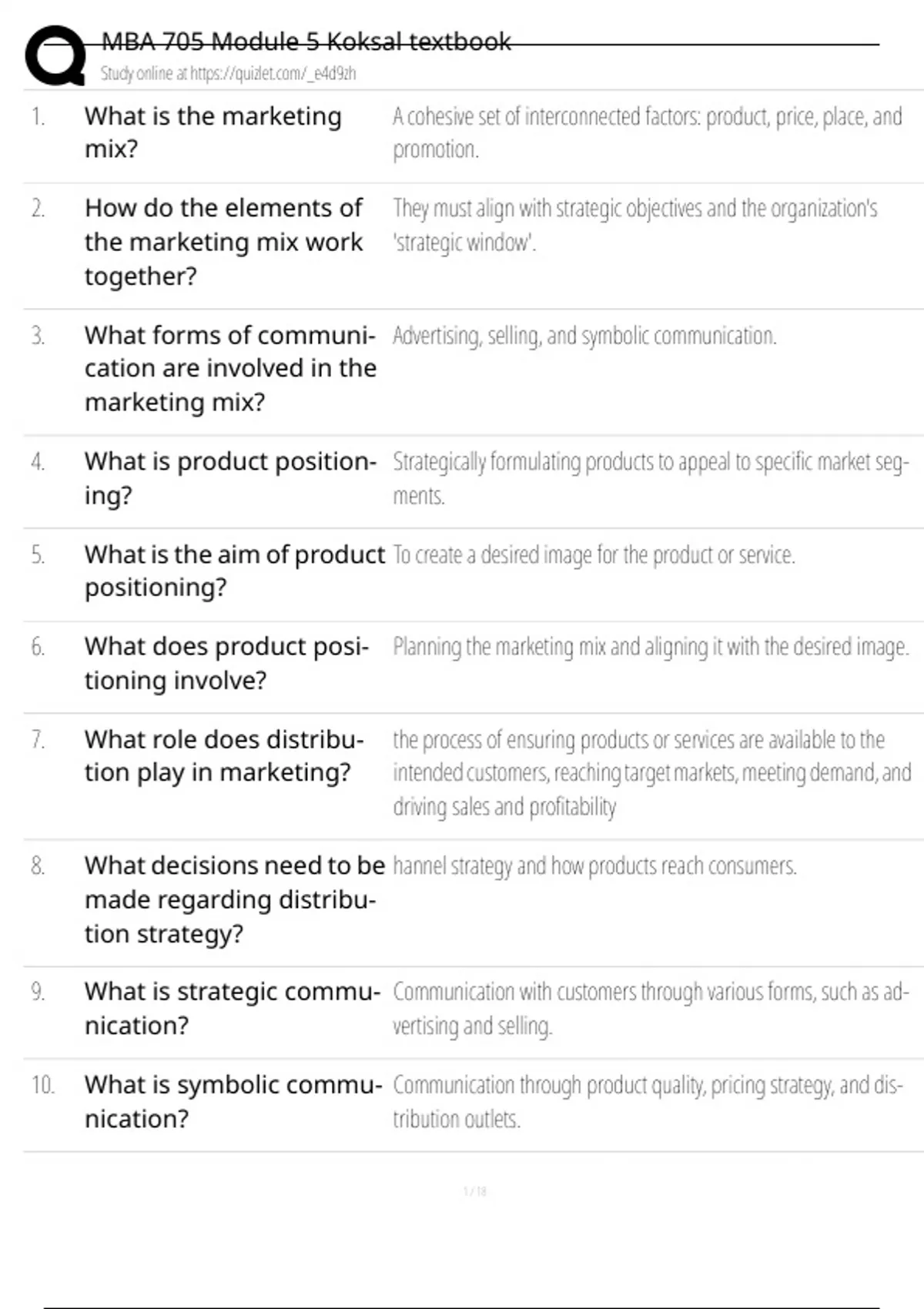Select question 'What does product positioning involve?'
Image resolution: width=924 pixels, height=1309 pixels.
pyautogui.click(x=226, y=663)
